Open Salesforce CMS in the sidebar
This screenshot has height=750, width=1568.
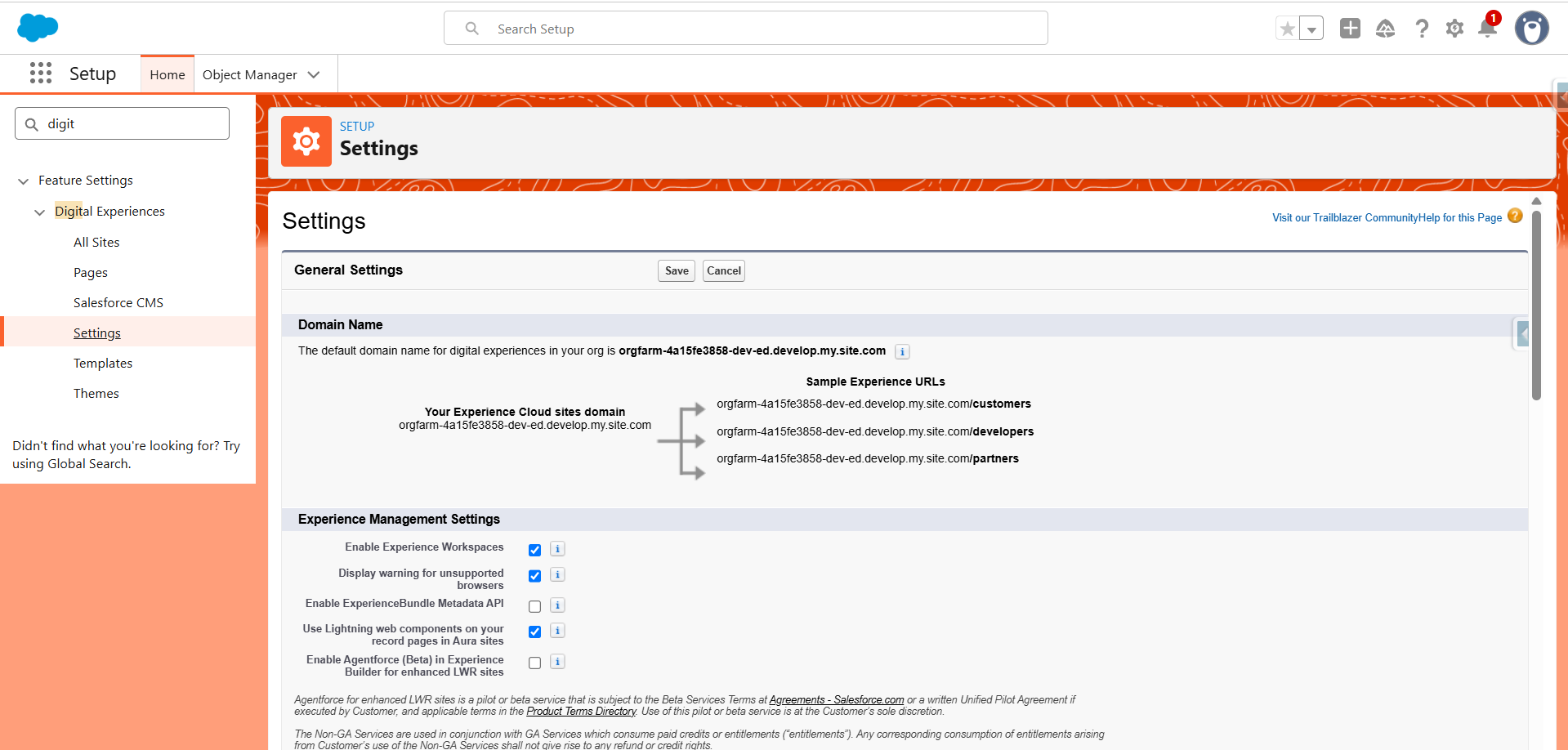(118, 302)
